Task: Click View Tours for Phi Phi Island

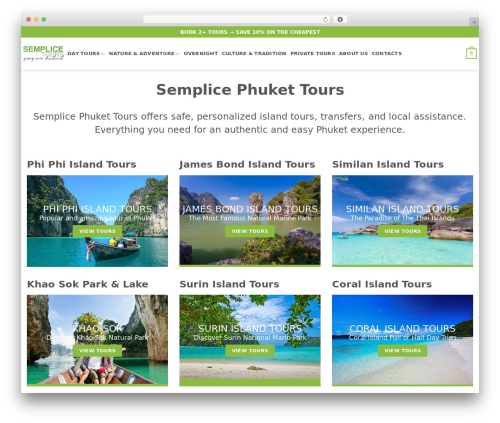Action: [x=97, y=231]
